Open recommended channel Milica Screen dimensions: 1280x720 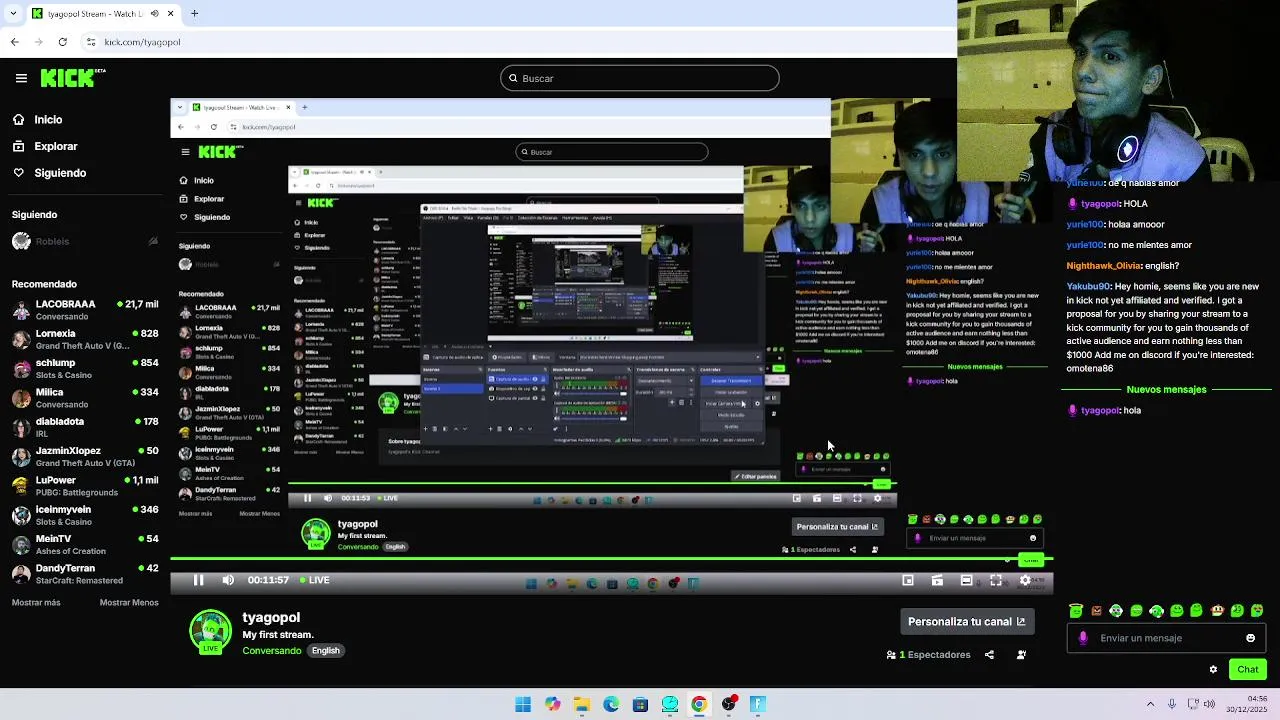coord(85,398)
